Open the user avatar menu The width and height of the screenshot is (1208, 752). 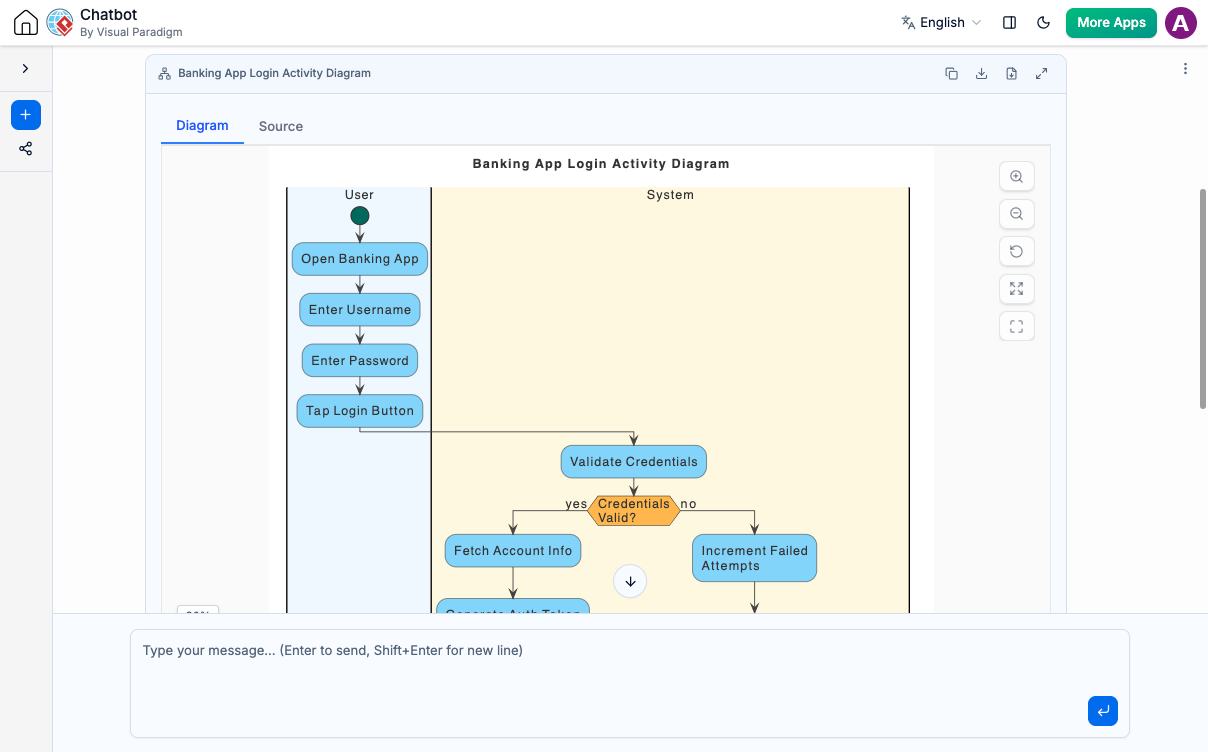[x=1181, y=22]
